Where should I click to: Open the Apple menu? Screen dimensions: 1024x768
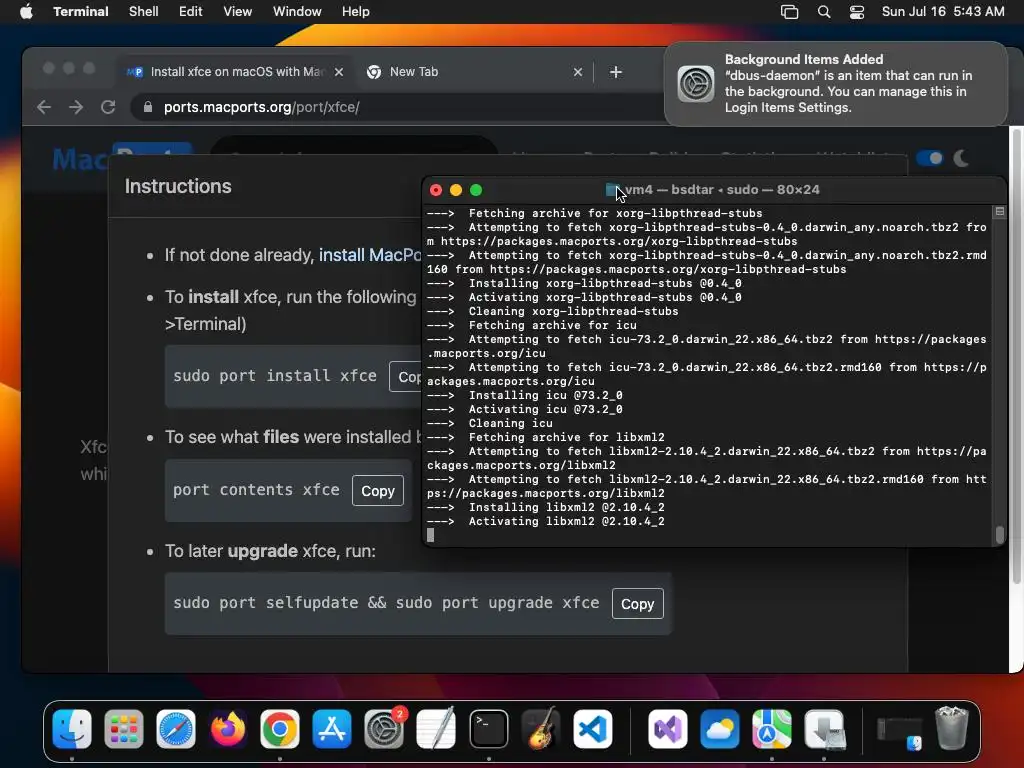click(x=26, y=12)
